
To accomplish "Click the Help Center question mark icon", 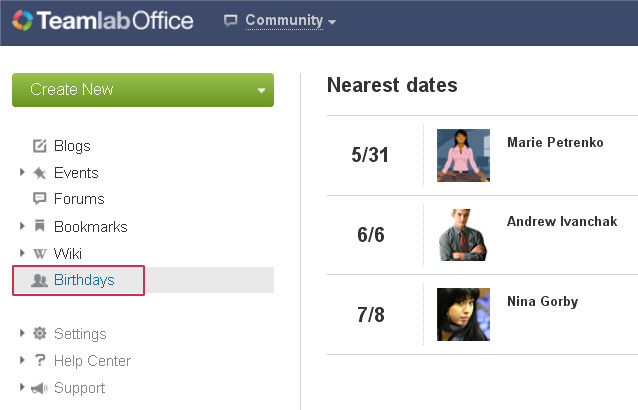I will pos(39,360).
